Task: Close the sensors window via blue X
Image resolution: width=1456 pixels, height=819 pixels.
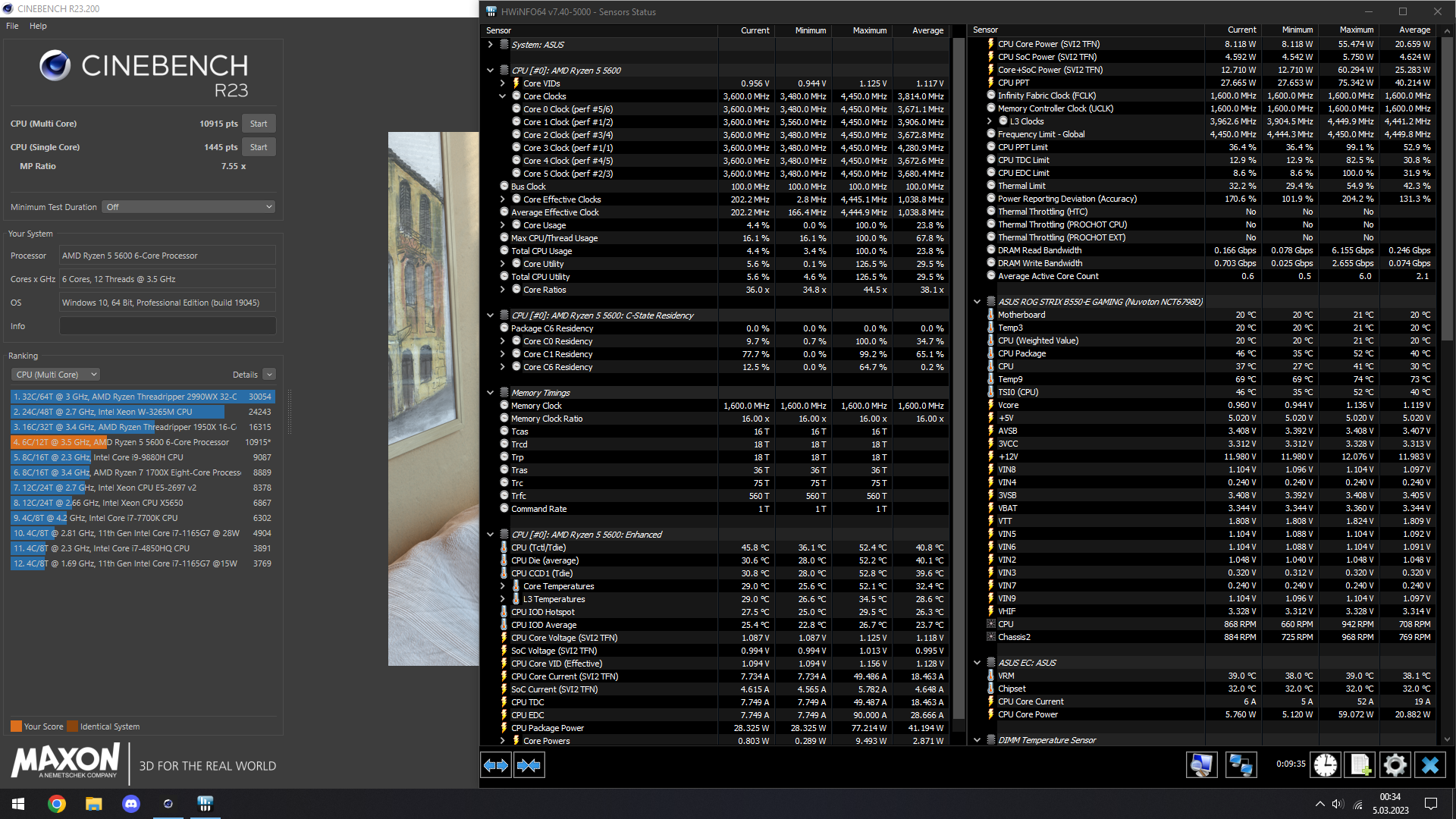Action: pyautogui.click(x=1430, y=765)
